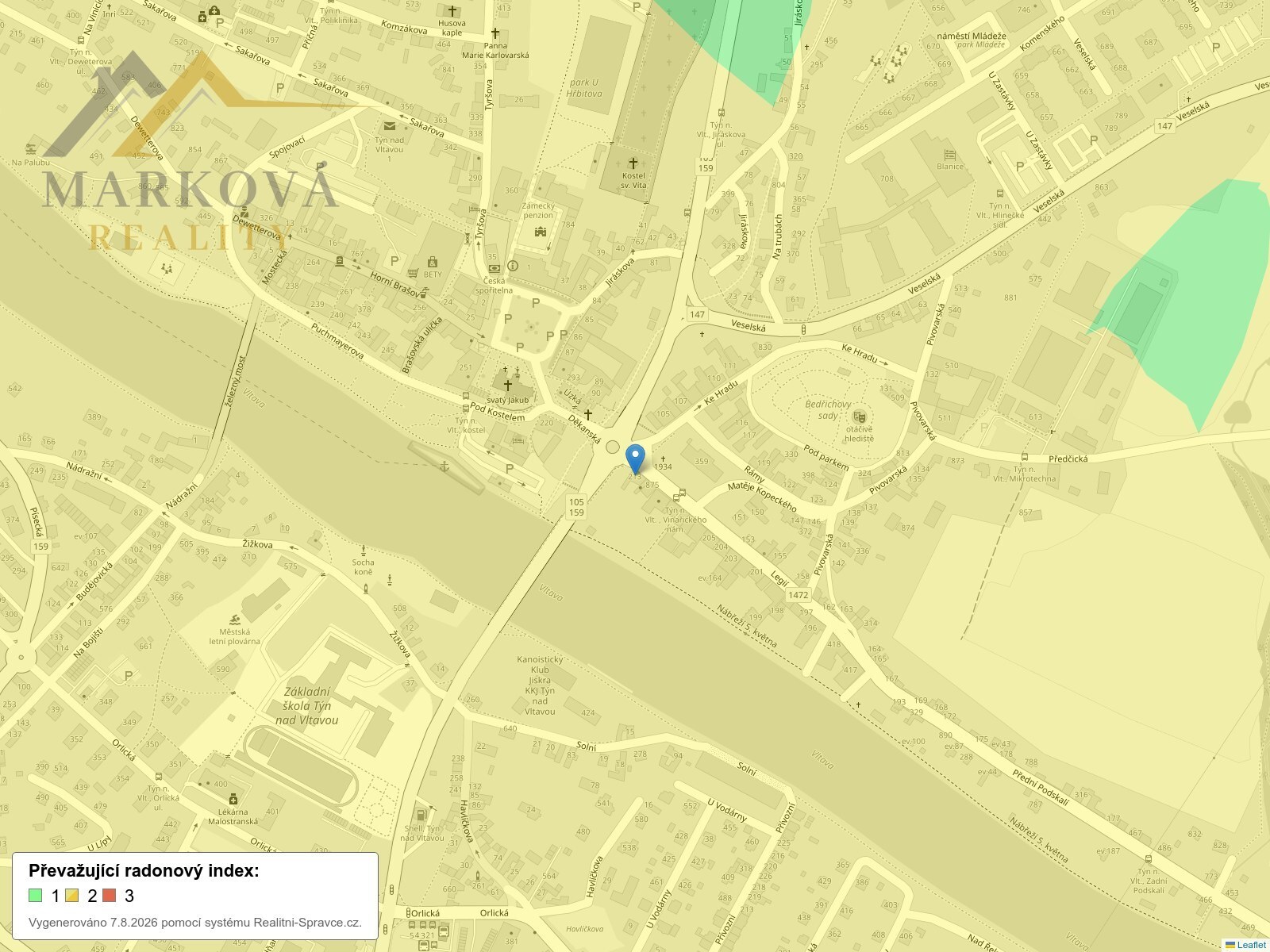The height and width of the screenshot is (952, 1270).
Task: Click the parking P icon beside BETY
Action: click(395, 261)
